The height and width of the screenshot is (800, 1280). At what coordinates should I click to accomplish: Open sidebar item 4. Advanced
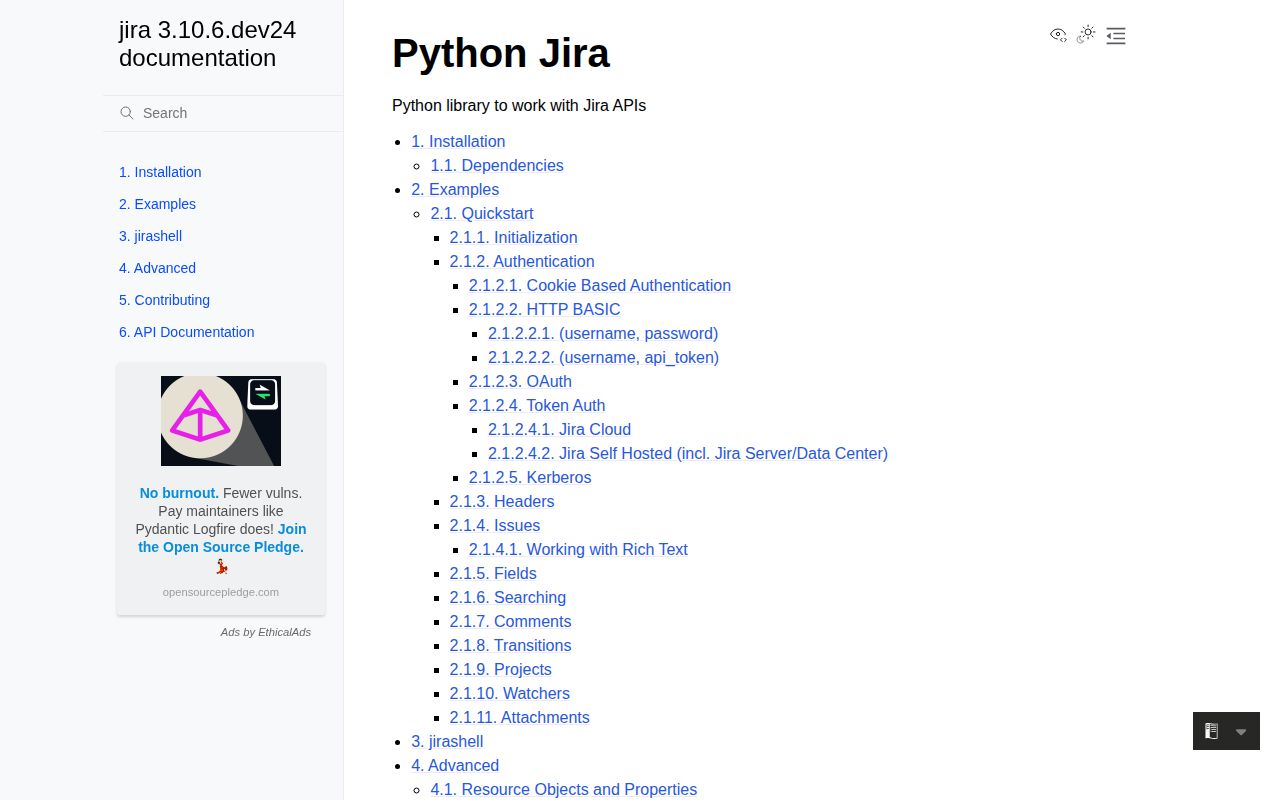coord(157,268)
